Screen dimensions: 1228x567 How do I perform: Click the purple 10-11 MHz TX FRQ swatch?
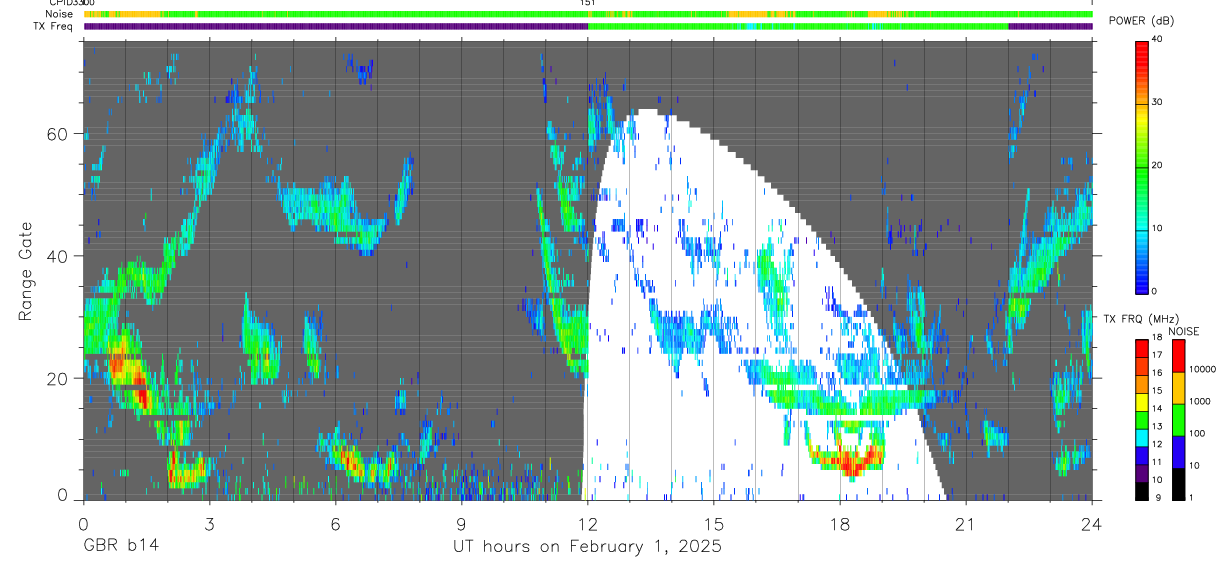pos(1142,474)
